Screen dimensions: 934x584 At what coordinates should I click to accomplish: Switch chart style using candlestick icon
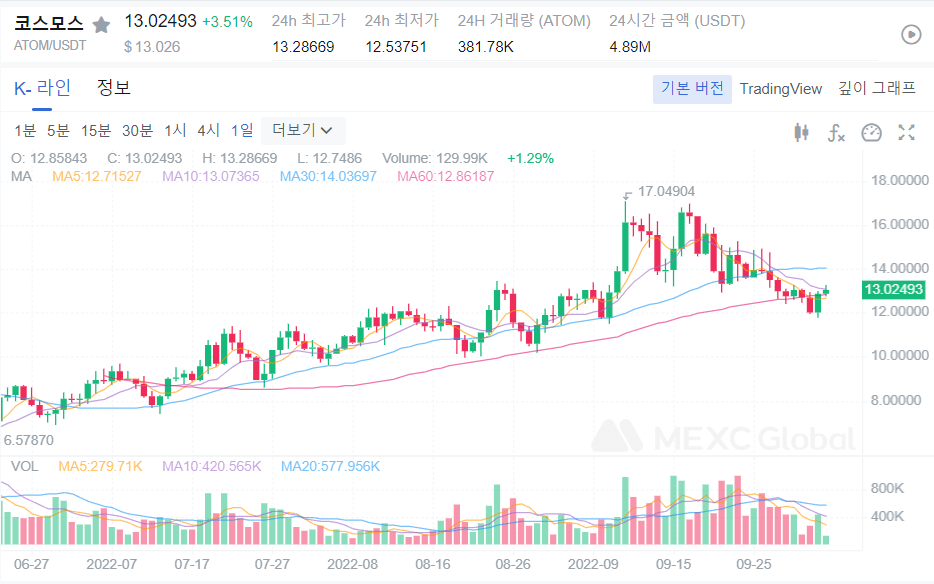[x=801, y=132]
